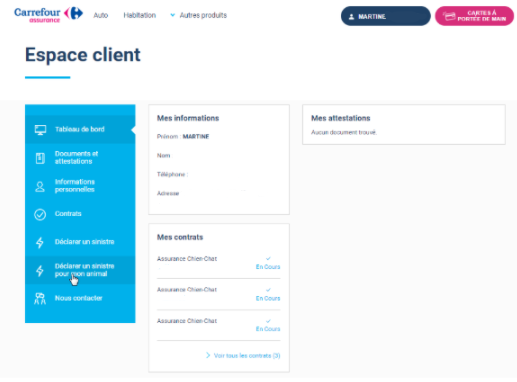517x382 pixels.
Task: Click the checkmark on the first Assurance Chien-Chat row
Action: click(268, 258)
